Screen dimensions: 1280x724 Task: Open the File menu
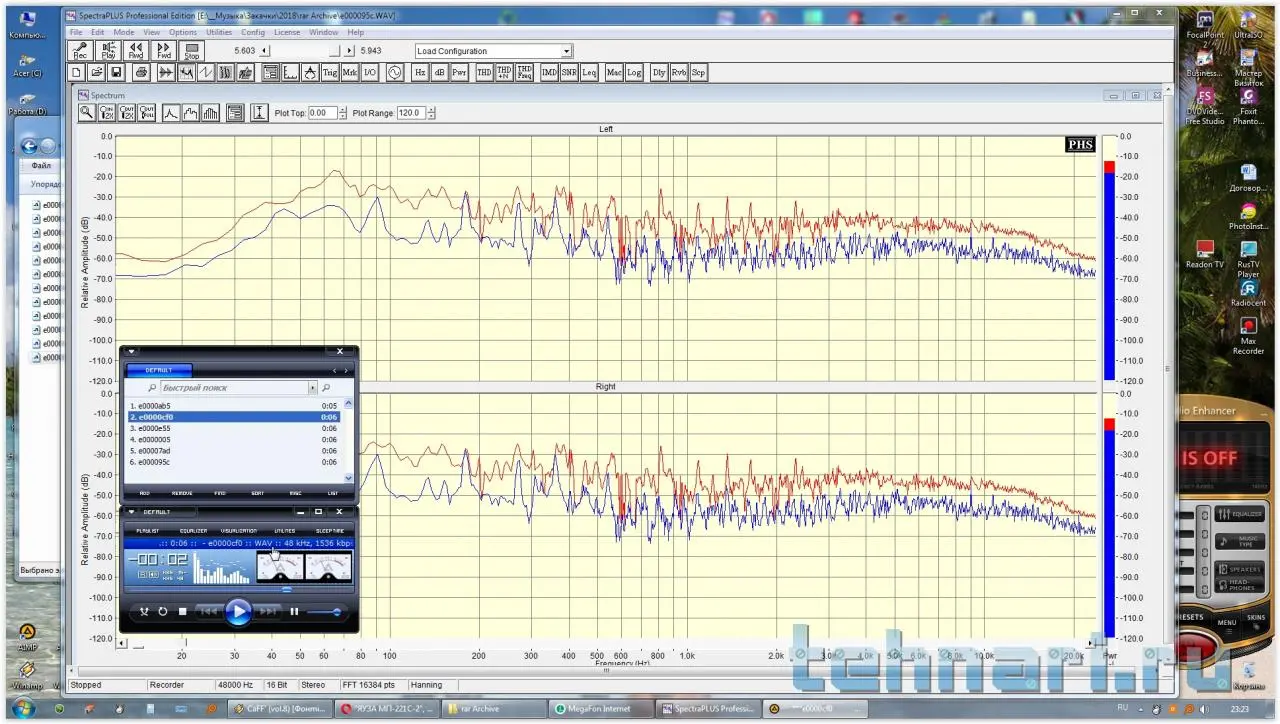click(x=76, y=32)
